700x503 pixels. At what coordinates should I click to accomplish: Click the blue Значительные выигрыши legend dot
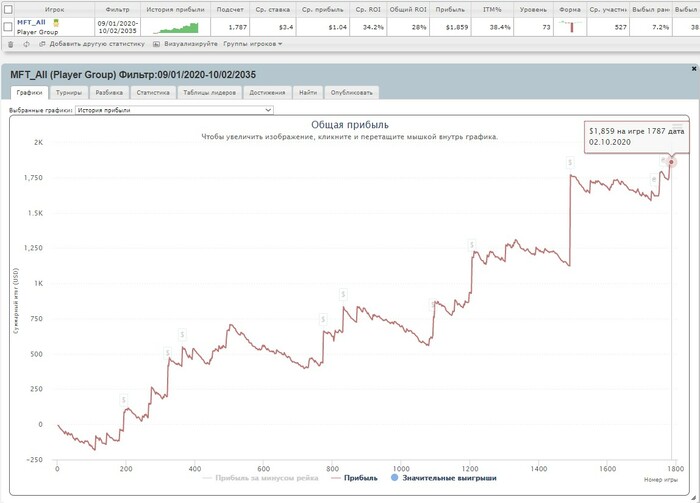pos(394,478)
